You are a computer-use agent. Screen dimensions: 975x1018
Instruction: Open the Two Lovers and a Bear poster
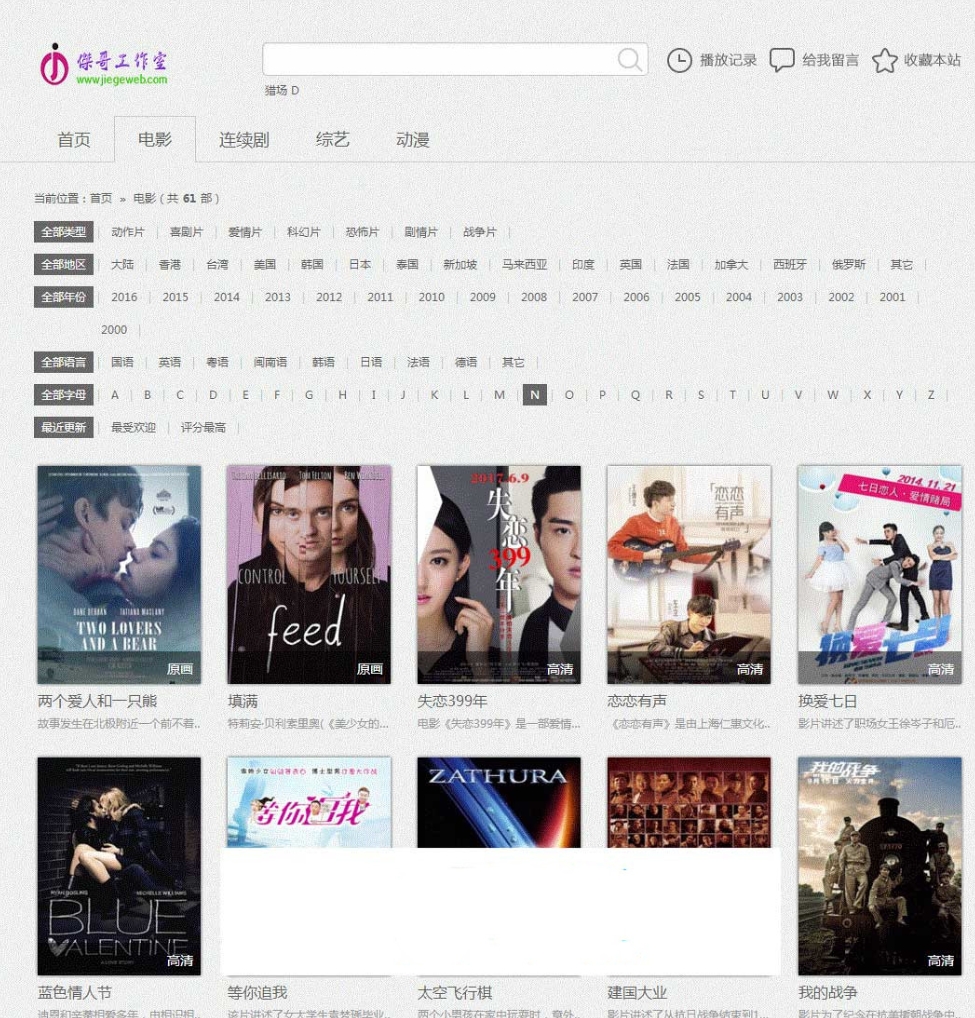coord(119,574)
